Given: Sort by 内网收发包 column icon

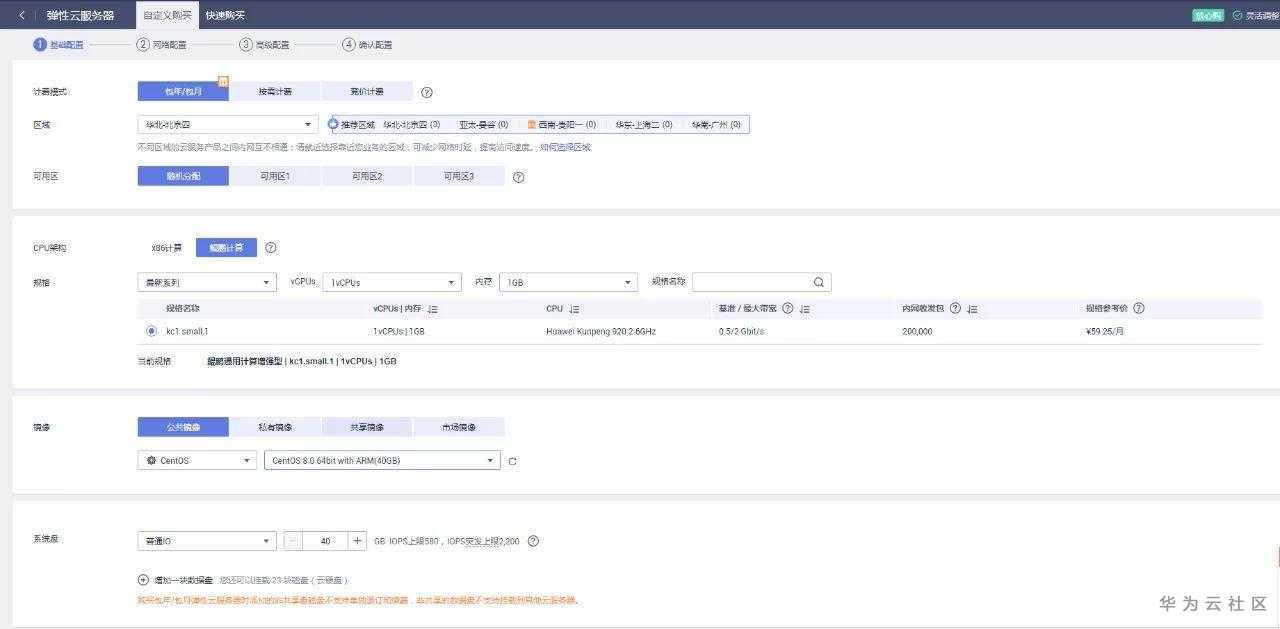Looking at the screenshot, I should (972, 309).
